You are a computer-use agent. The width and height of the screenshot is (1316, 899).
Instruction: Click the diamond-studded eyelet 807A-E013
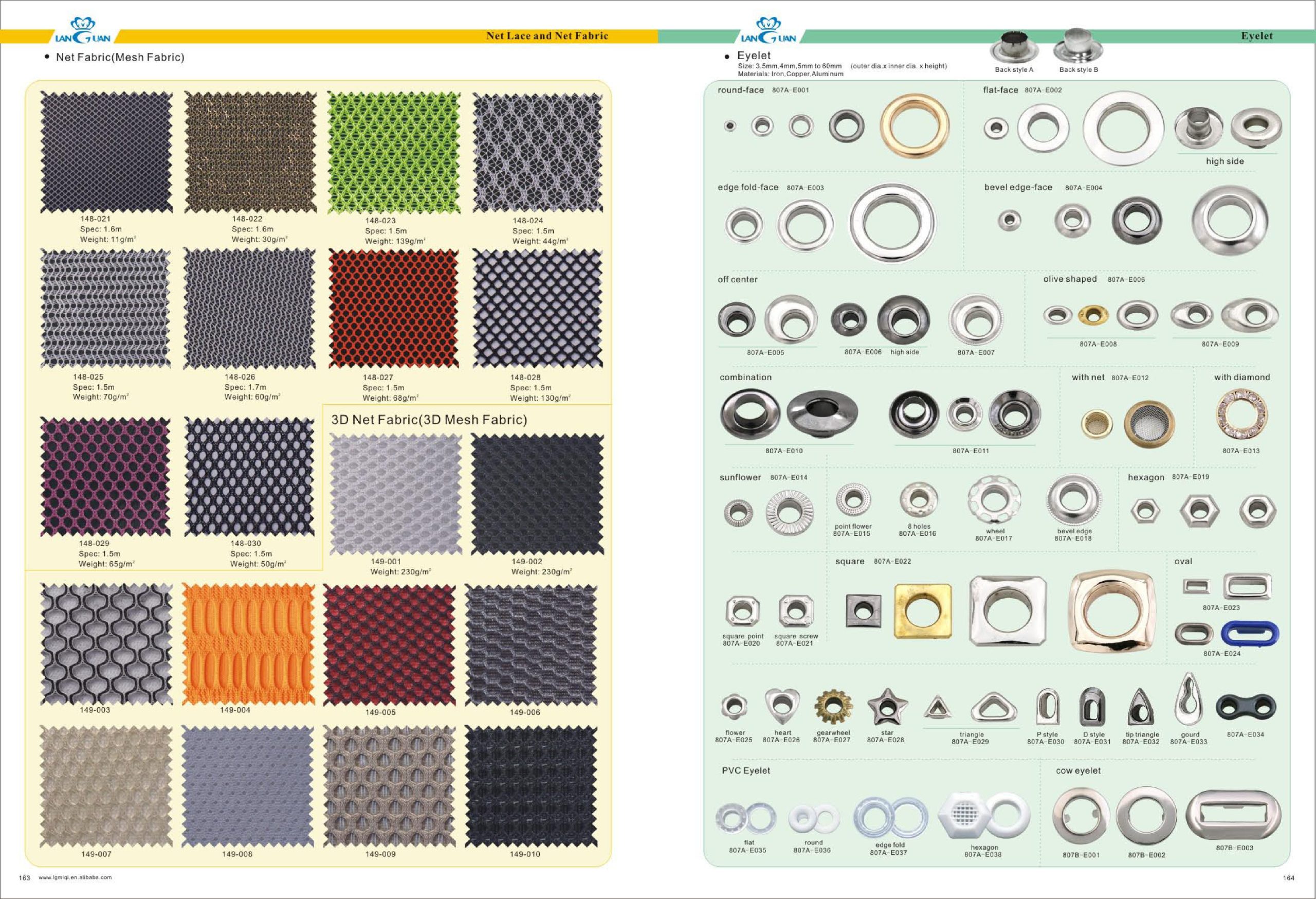(x=1241, y=413)
